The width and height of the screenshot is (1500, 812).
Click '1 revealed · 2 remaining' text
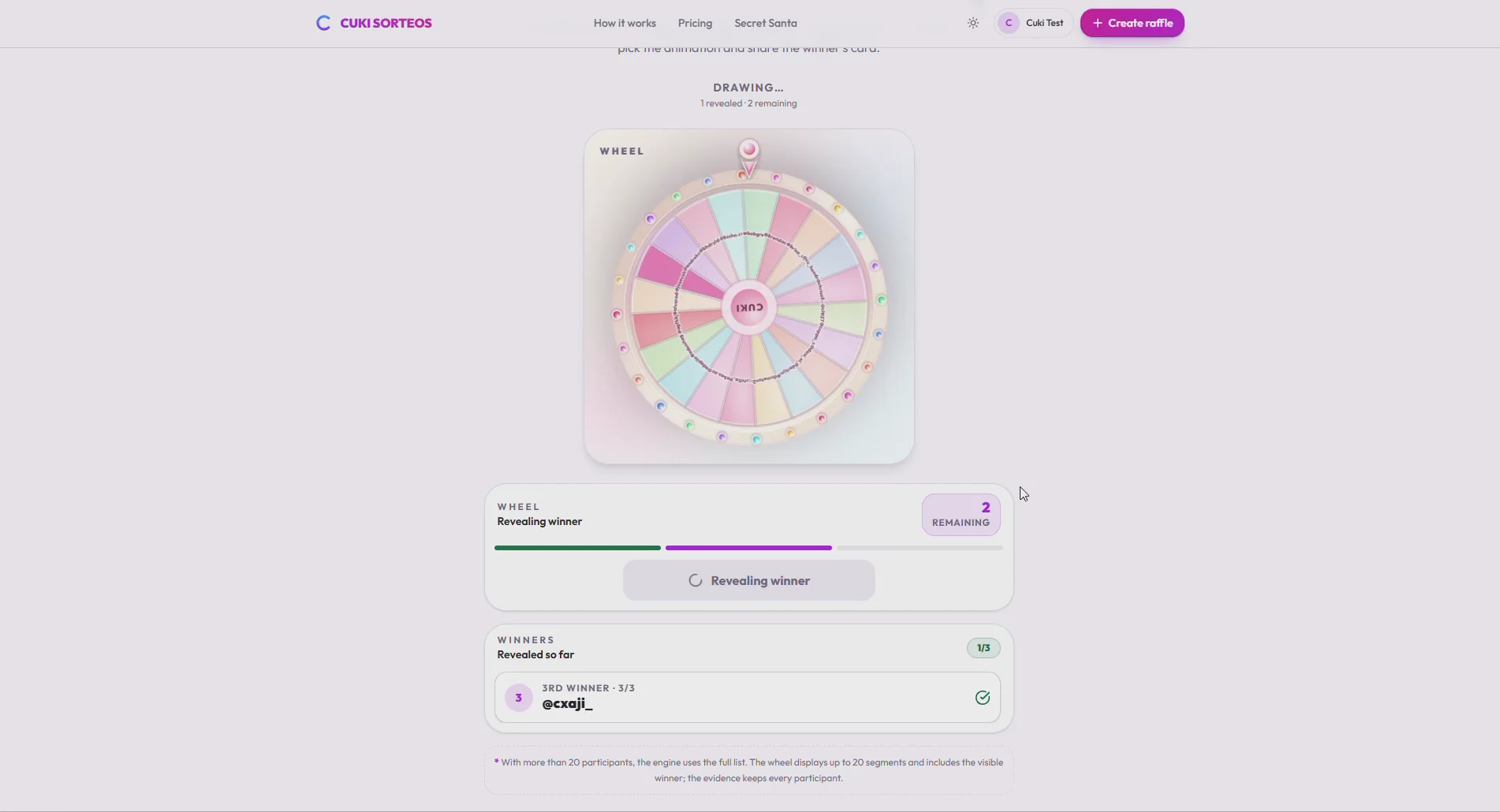[748, 103]
